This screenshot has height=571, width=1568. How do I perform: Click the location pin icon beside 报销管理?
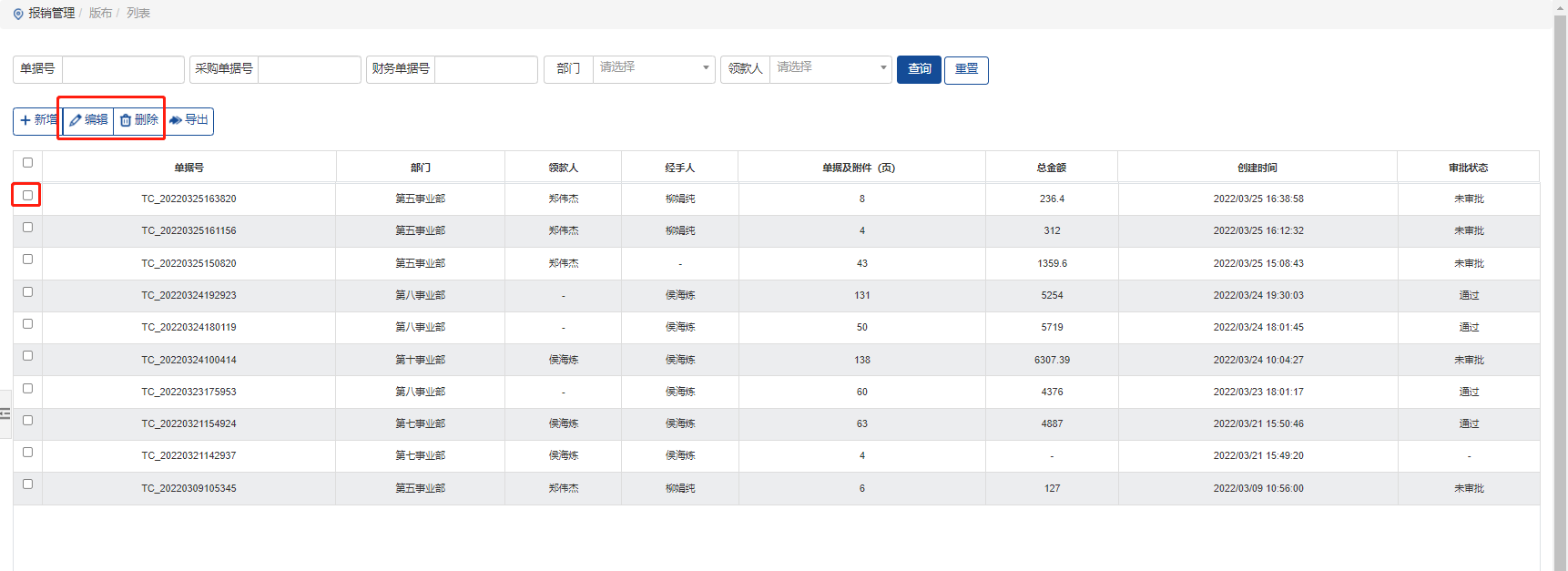[x=18, y=14]
